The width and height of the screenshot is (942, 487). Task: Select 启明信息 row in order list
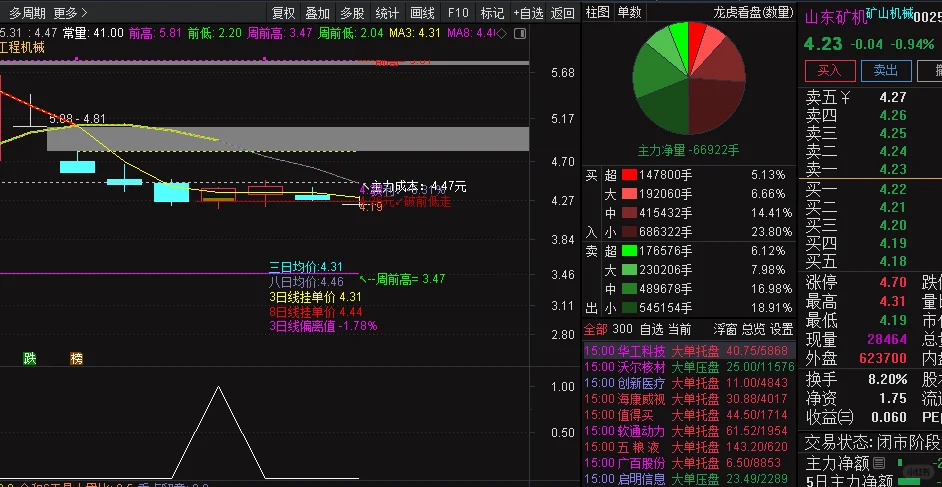point(689,479)
